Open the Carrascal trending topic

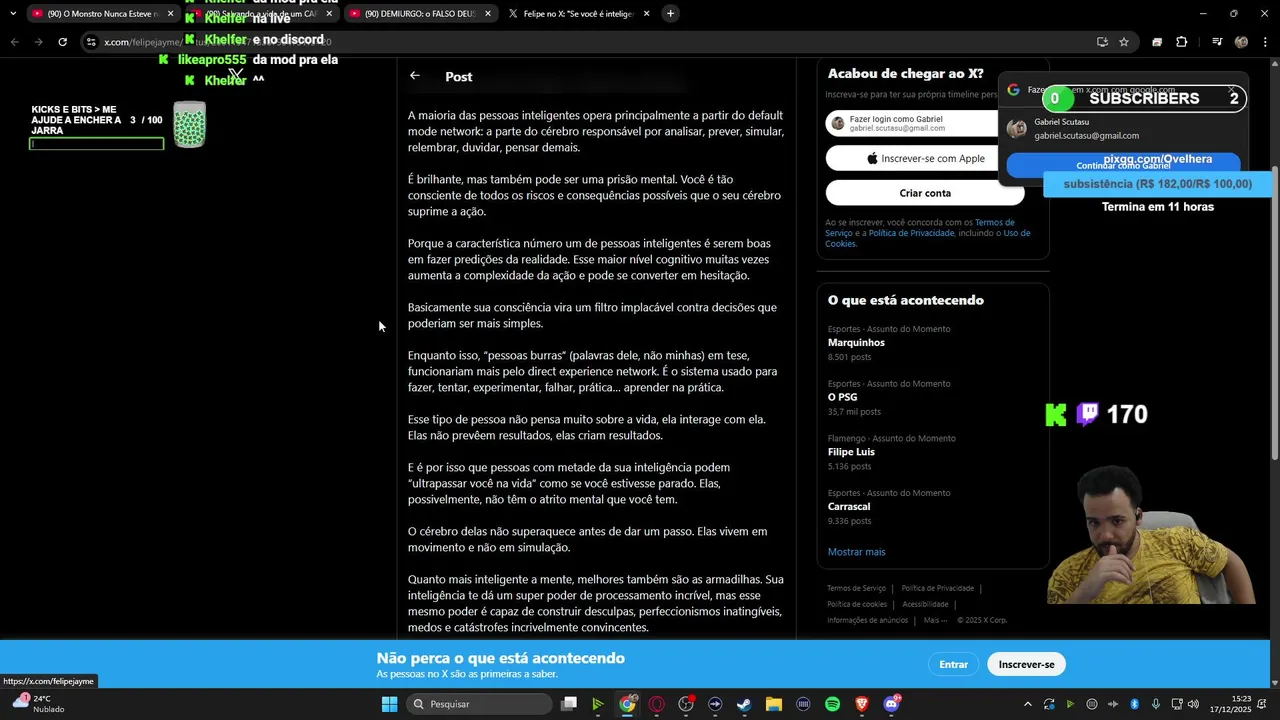pos(932,507)
